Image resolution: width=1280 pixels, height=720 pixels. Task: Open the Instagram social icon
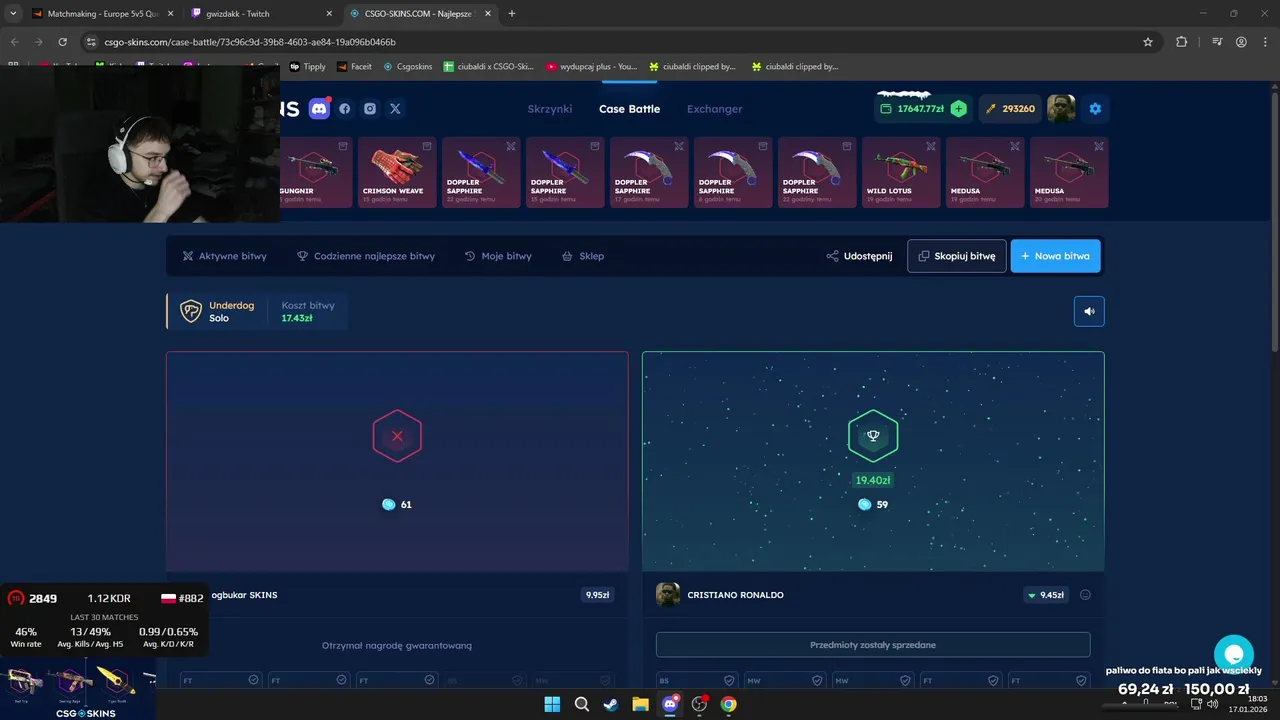click(370, 109)
